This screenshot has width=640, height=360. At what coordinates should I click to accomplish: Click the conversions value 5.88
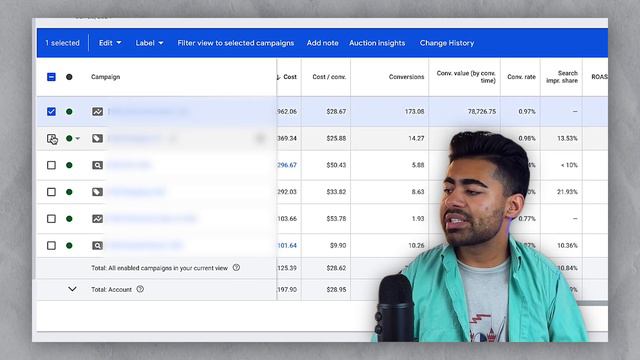pyautogui.click(x=418, y=165)
